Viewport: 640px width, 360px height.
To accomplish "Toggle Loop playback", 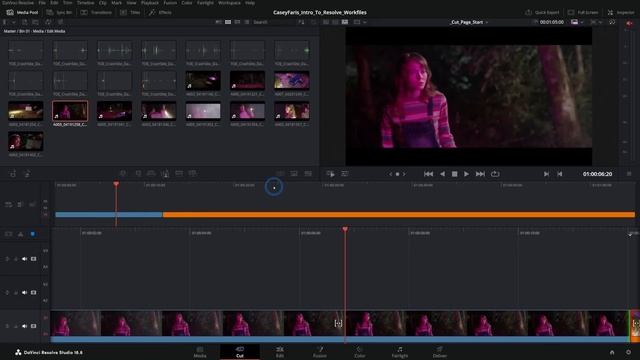I will (x=495, y=174).
